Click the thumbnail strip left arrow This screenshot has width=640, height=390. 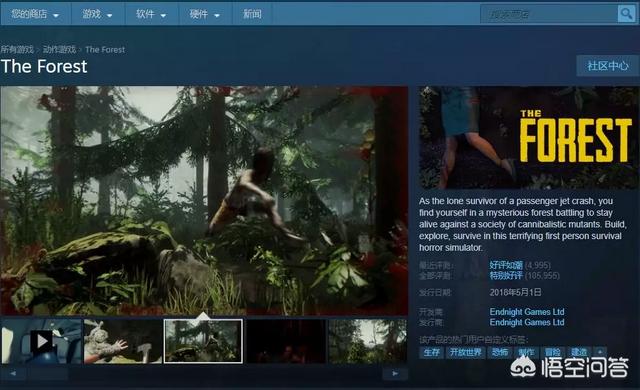[13, 373]
